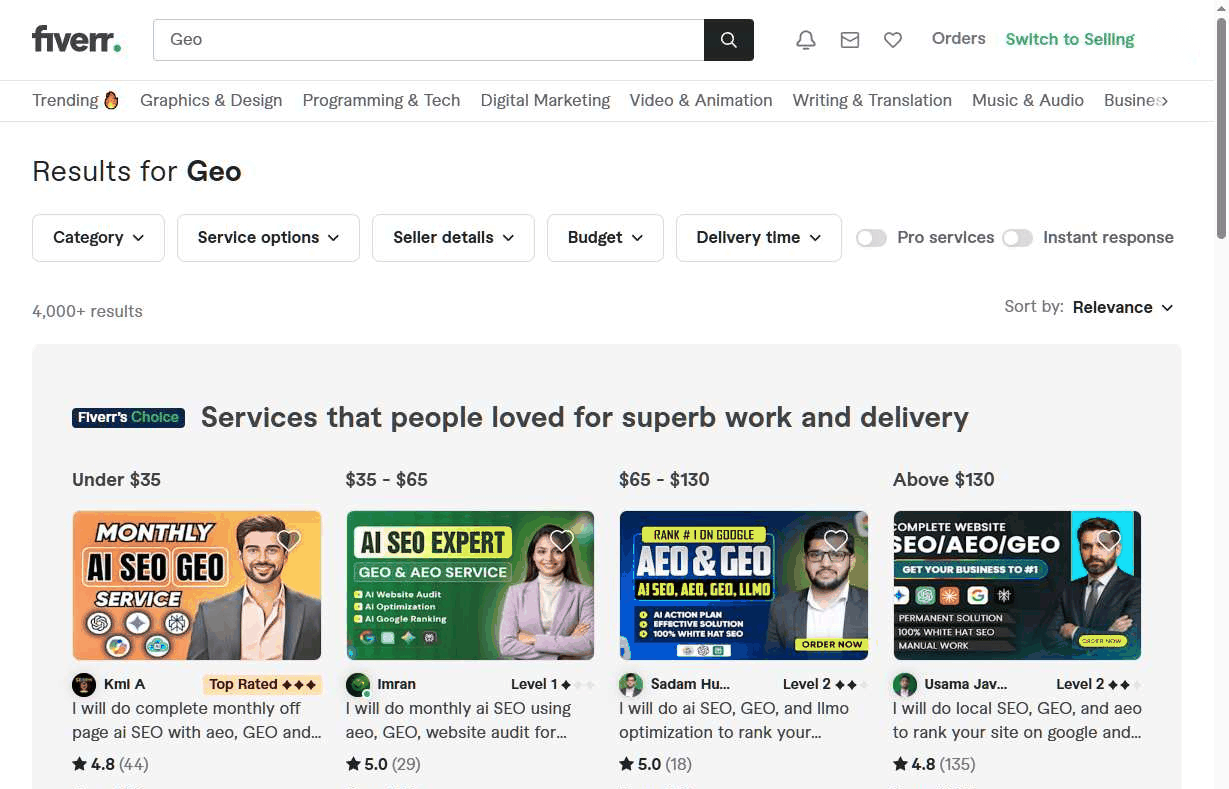This screenshot has height=789, width=1229.
Task: Expand the Service options filter
Action: [268, 238]
